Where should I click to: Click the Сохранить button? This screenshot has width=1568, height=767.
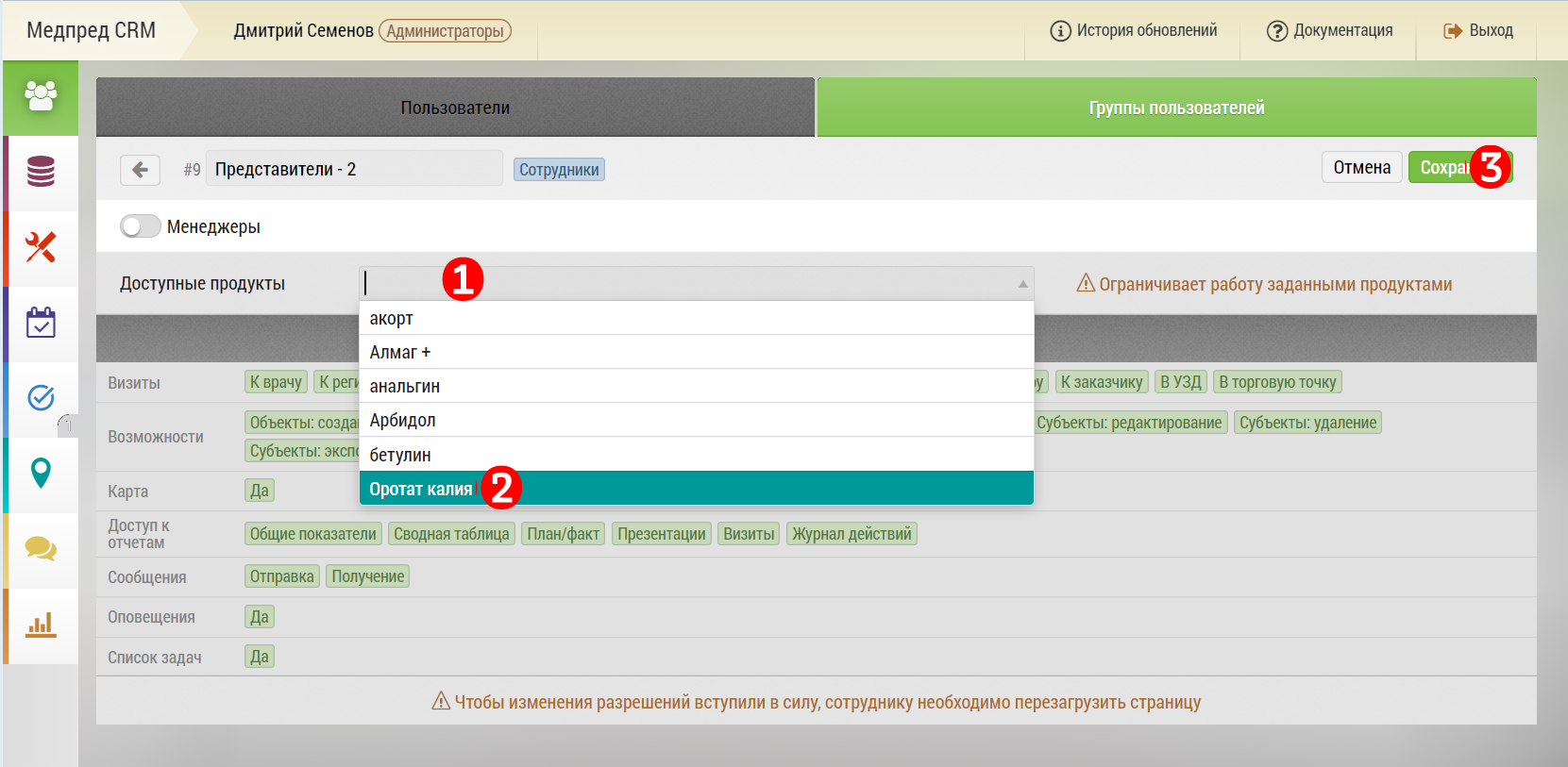1459,167
